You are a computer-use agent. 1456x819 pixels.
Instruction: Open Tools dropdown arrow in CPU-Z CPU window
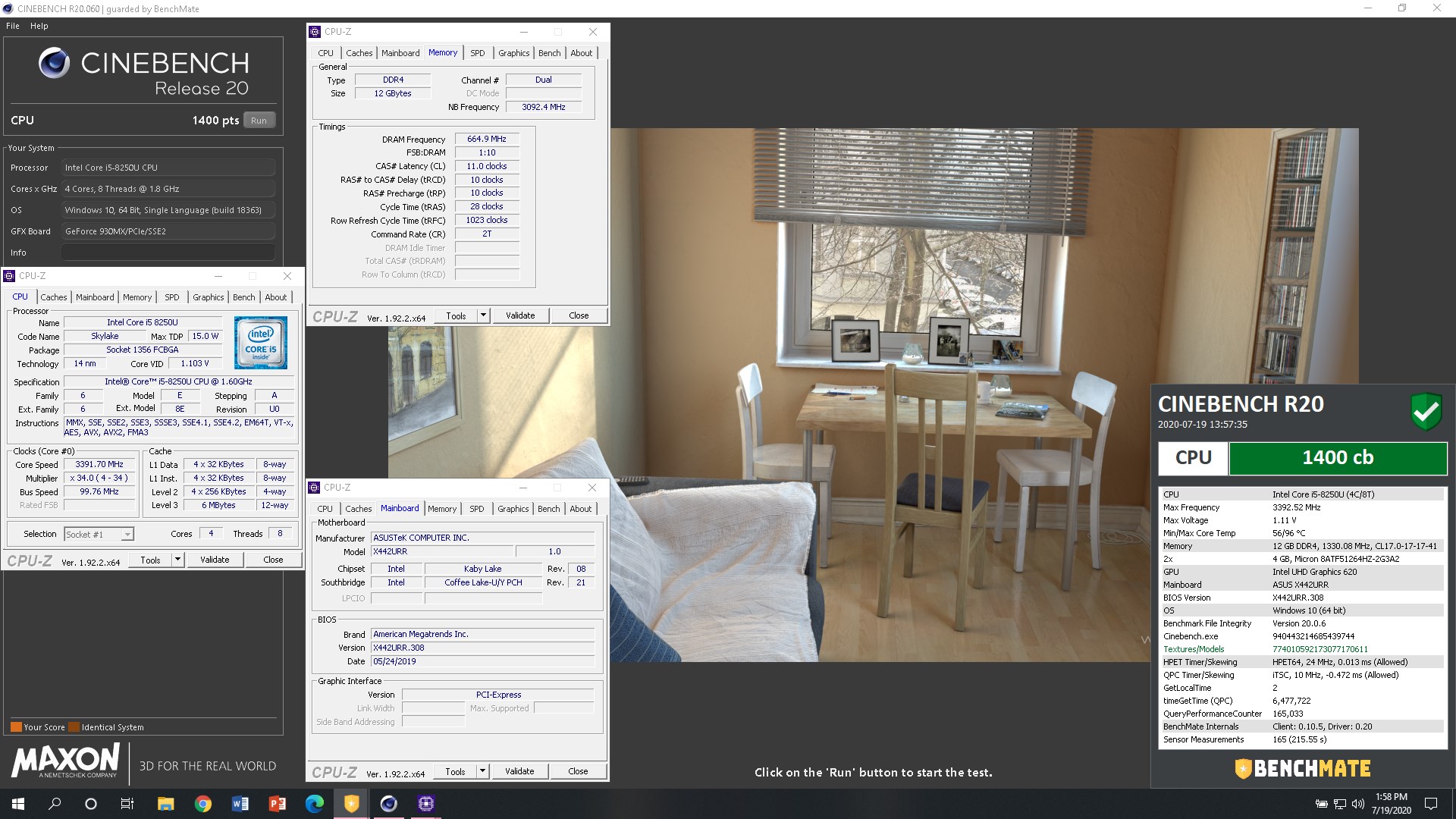(177, 560)
